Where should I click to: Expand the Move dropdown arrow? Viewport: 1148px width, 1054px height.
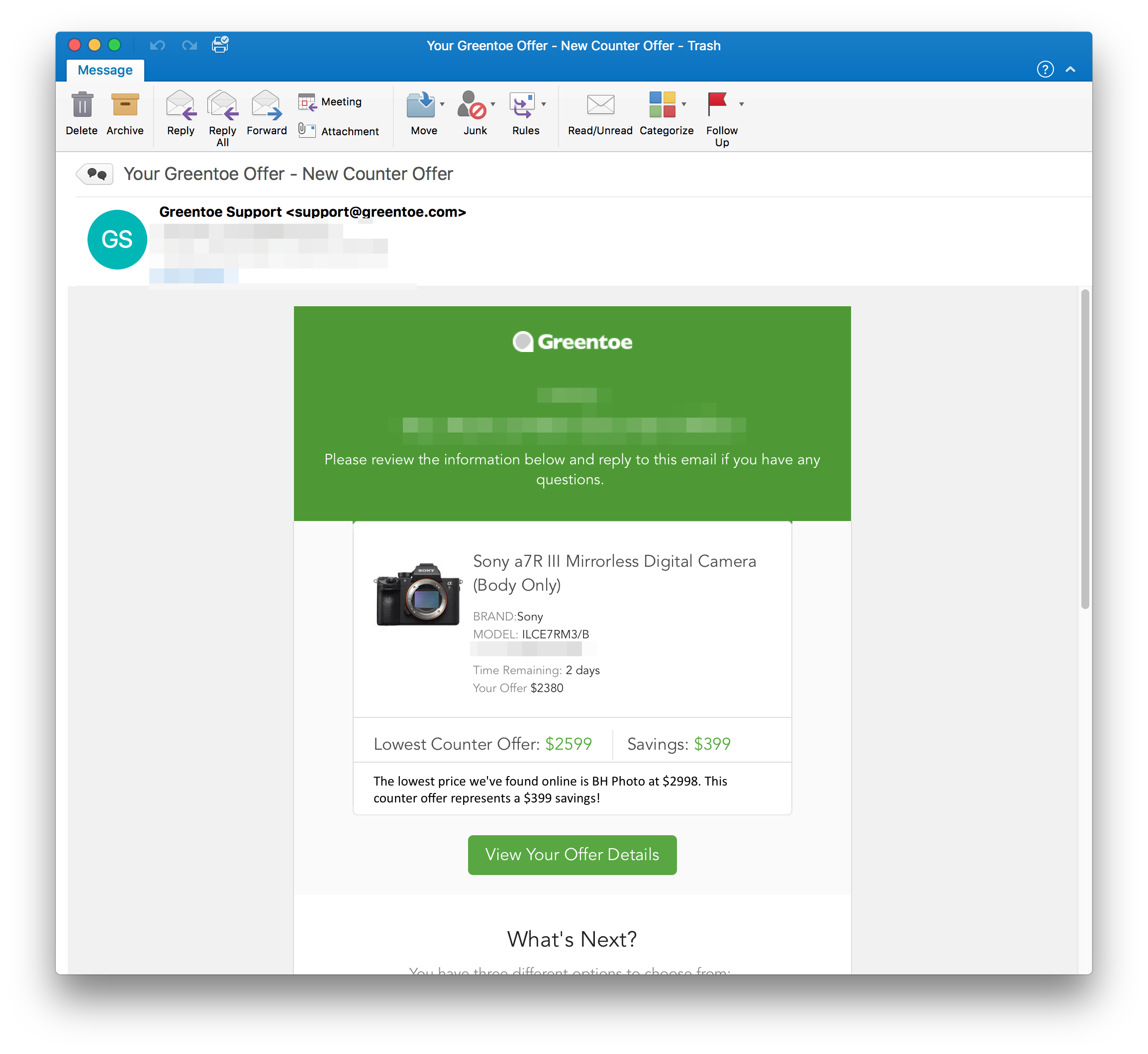pos(442,104)
